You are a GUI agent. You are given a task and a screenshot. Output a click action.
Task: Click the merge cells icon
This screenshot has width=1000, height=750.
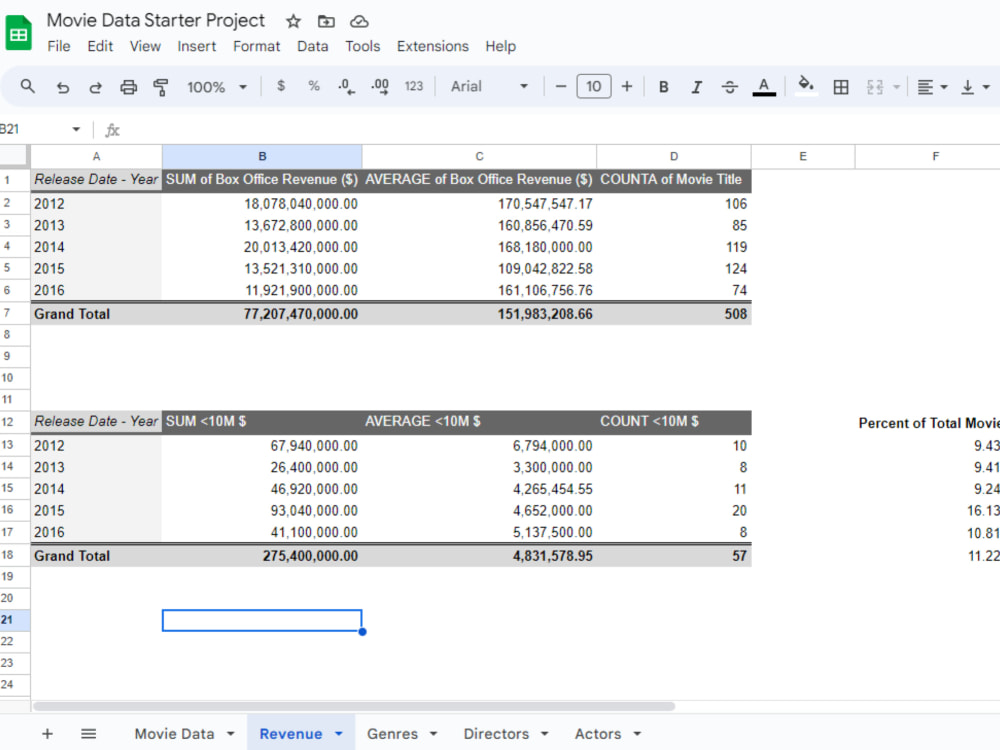[875, 87]
